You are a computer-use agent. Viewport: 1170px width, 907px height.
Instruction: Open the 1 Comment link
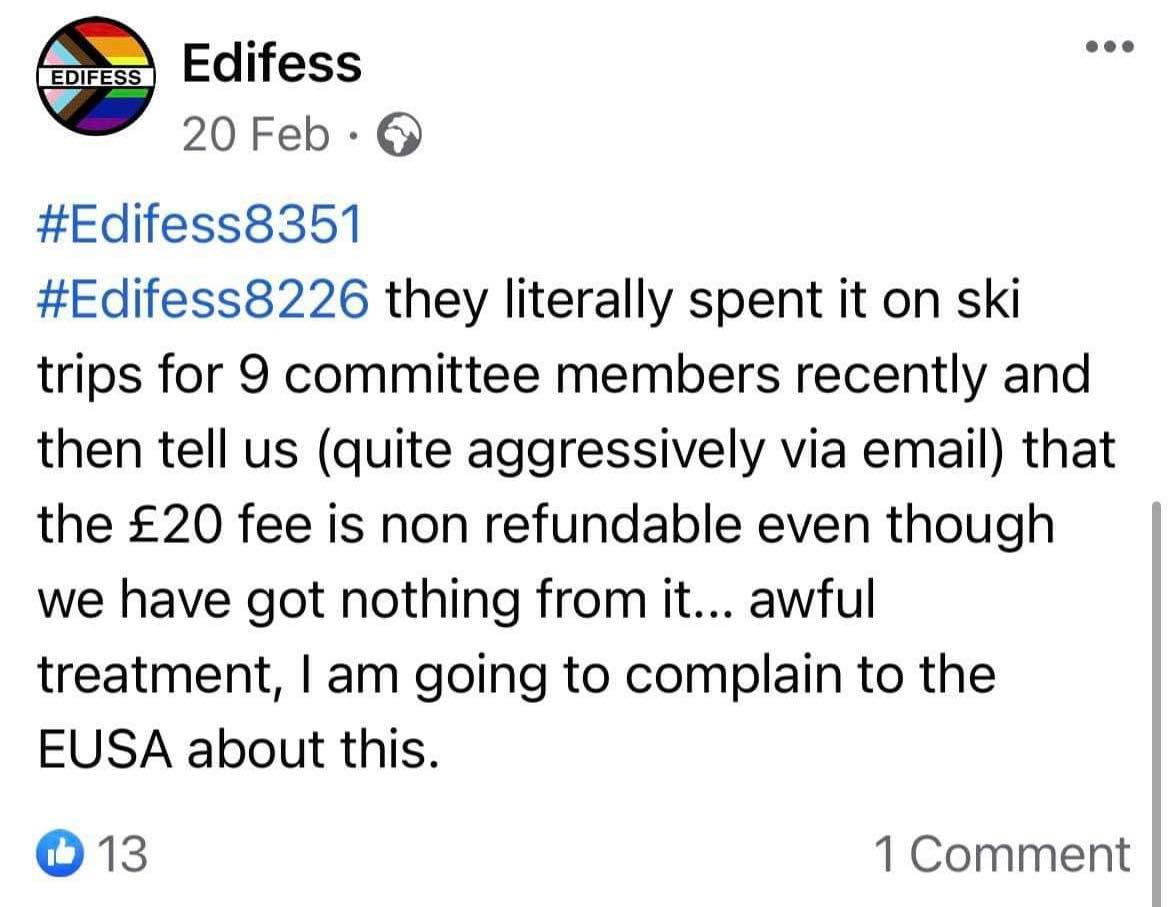tap(1002, 854)
